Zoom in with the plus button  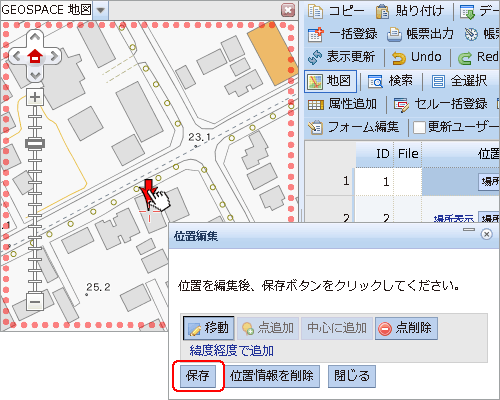tap(35, 97)
